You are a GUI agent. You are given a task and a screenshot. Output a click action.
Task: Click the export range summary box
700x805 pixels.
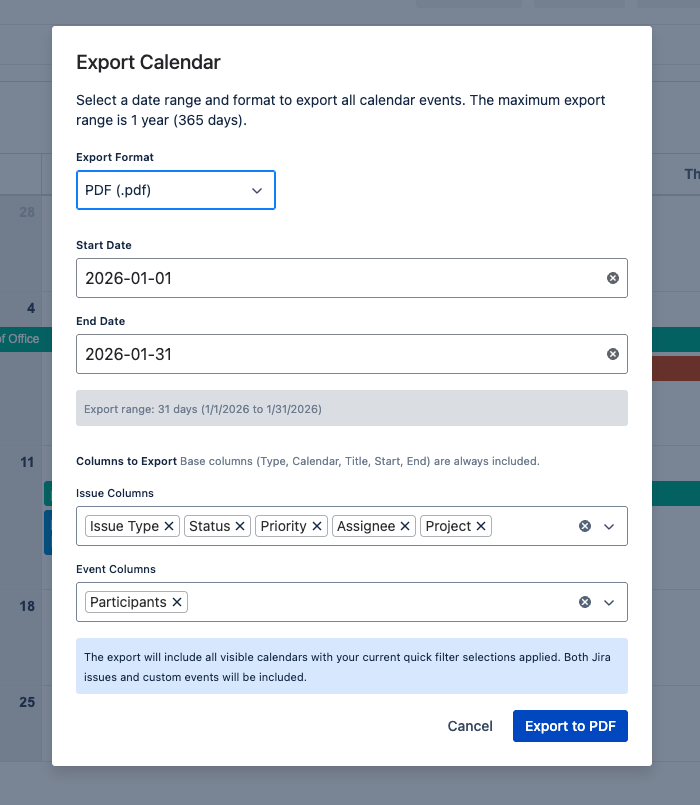352,408
